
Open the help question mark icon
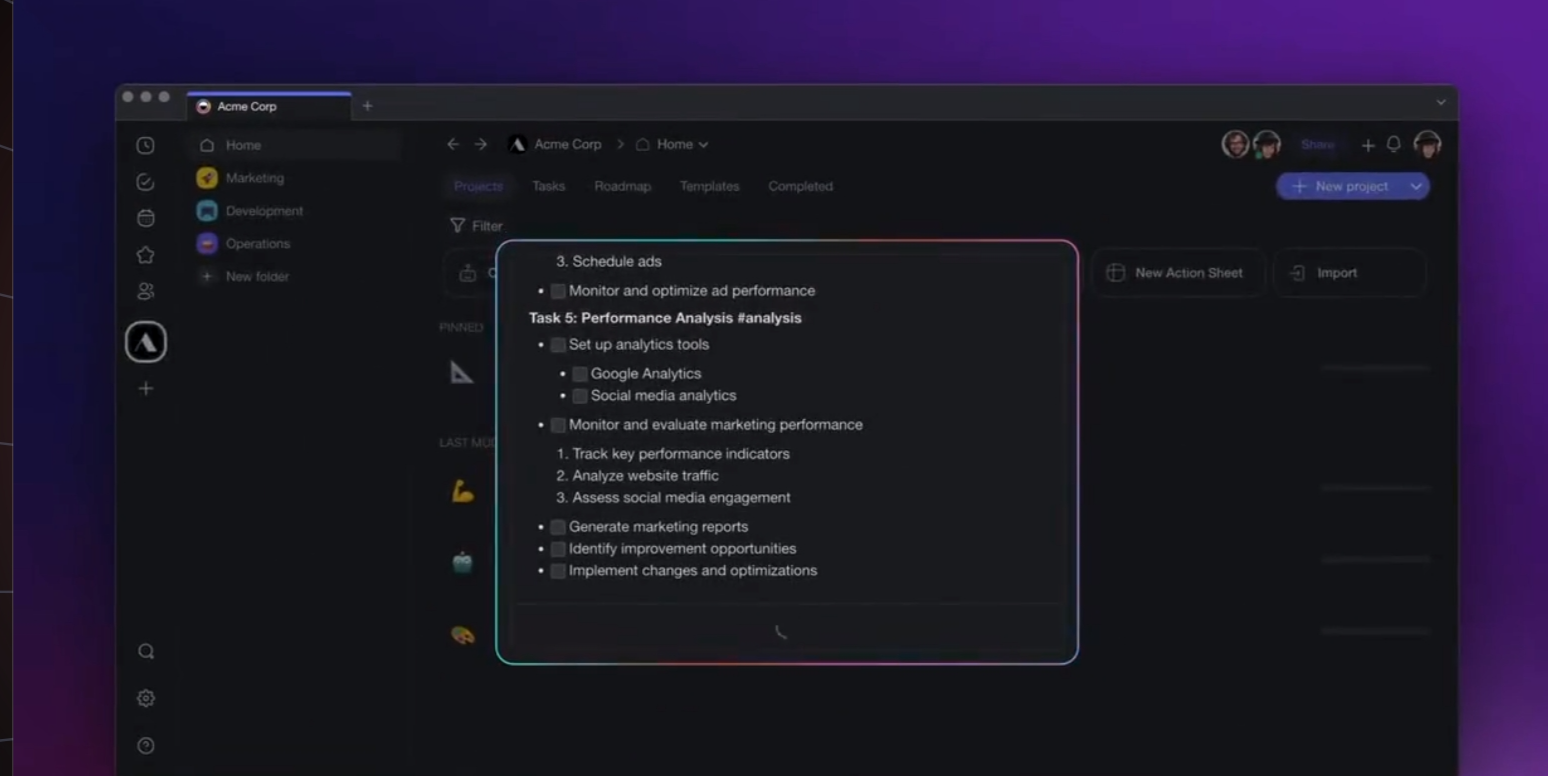(x=146, y=745)
